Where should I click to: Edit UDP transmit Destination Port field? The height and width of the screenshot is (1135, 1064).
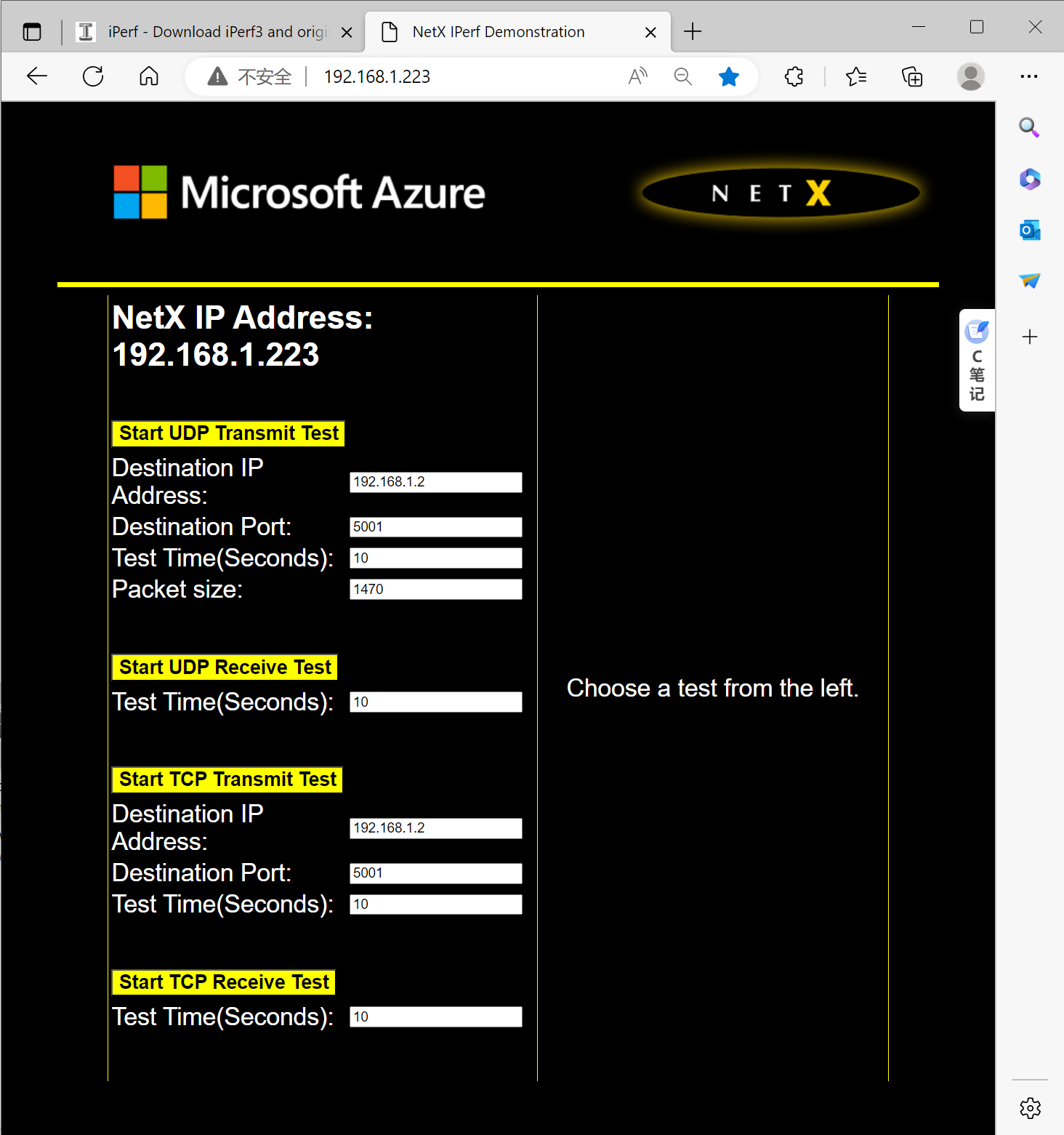tap(436, 527)
